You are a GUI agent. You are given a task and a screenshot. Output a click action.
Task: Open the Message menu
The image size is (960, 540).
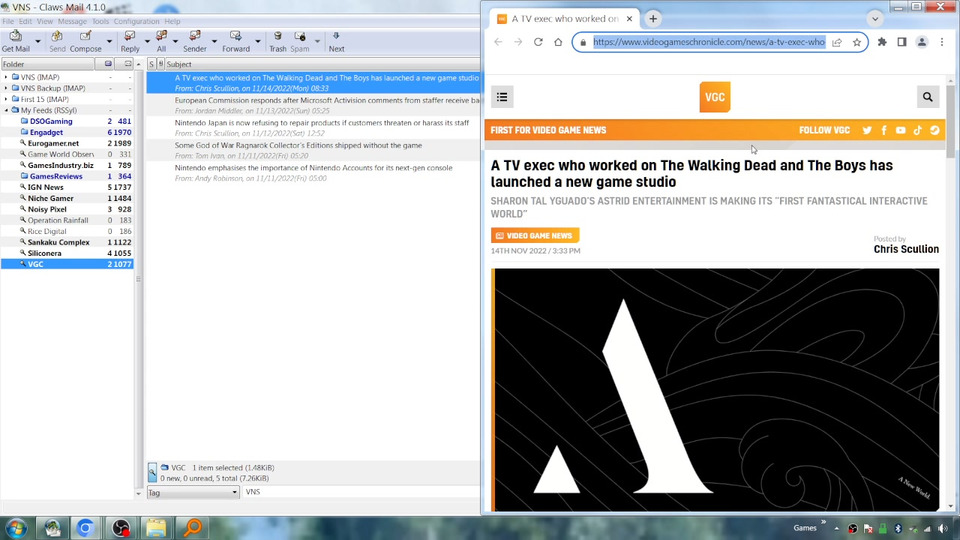tap(72, 21)
